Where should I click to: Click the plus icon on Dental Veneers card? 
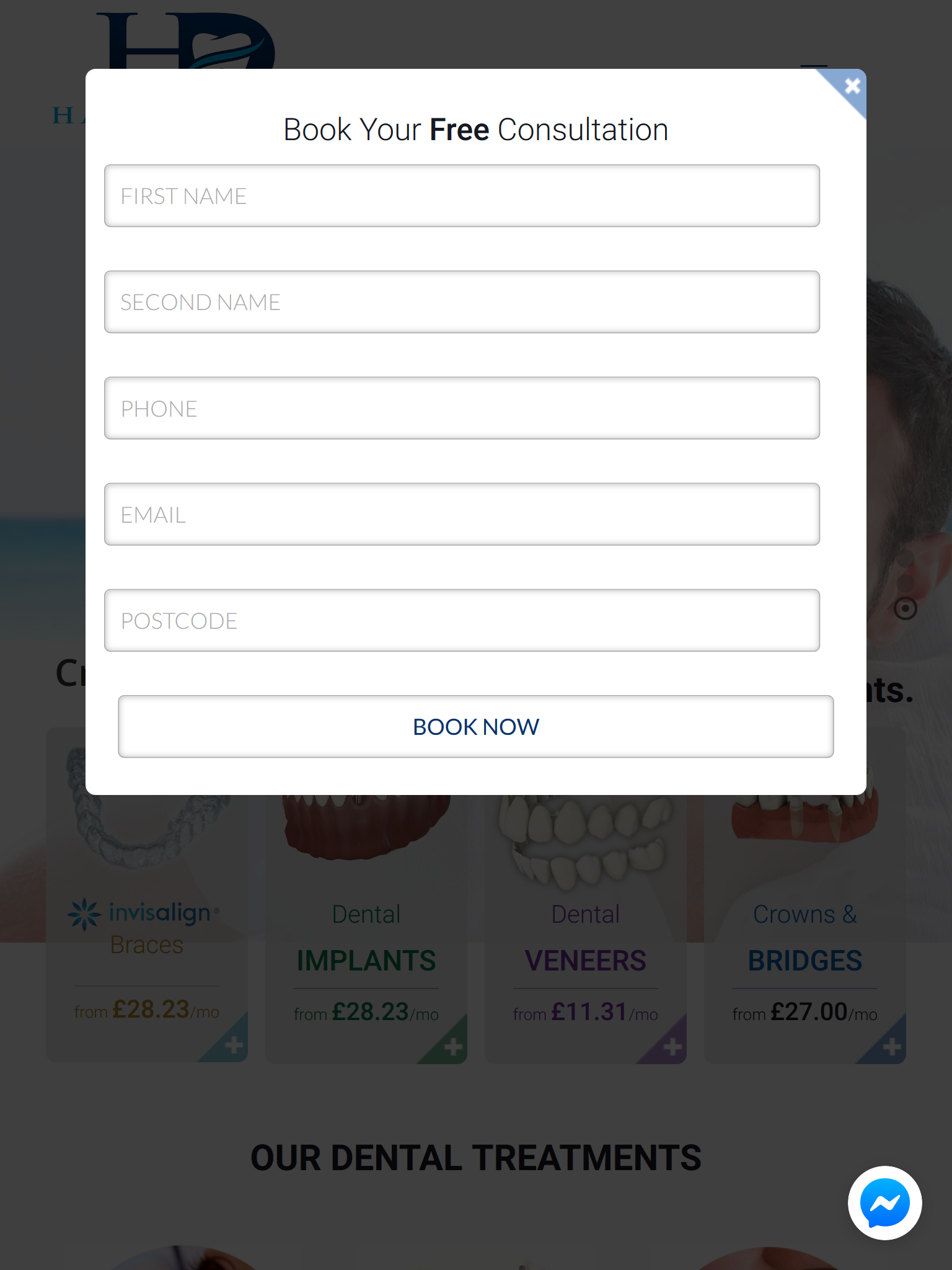(672, 1047)
